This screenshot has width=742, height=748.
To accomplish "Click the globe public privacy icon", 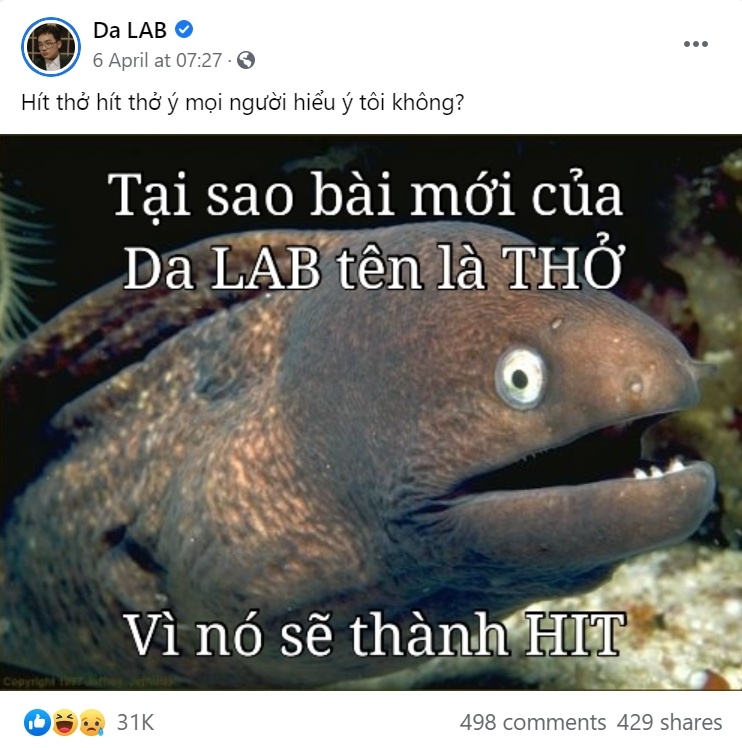I will pyautogui.click(x=246, y=60).
